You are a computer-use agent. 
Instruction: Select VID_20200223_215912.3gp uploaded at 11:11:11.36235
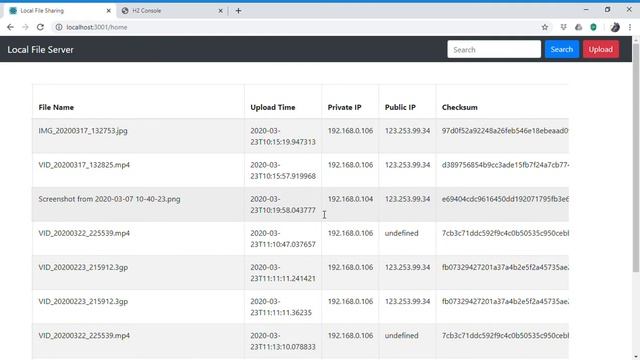(x=83, y=301)
